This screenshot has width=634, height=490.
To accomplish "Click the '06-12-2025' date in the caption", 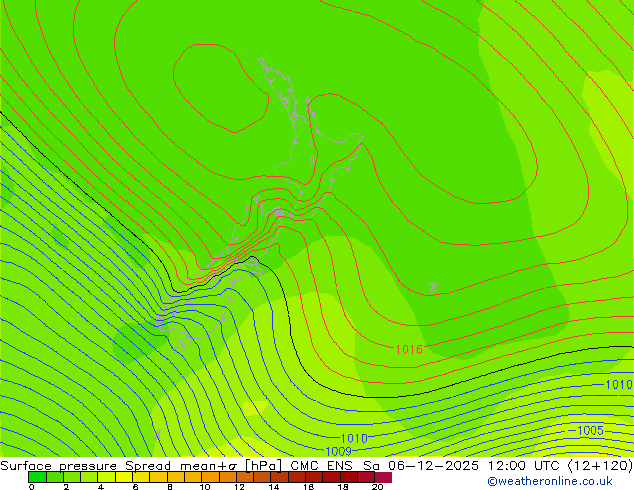I will 433,466.
